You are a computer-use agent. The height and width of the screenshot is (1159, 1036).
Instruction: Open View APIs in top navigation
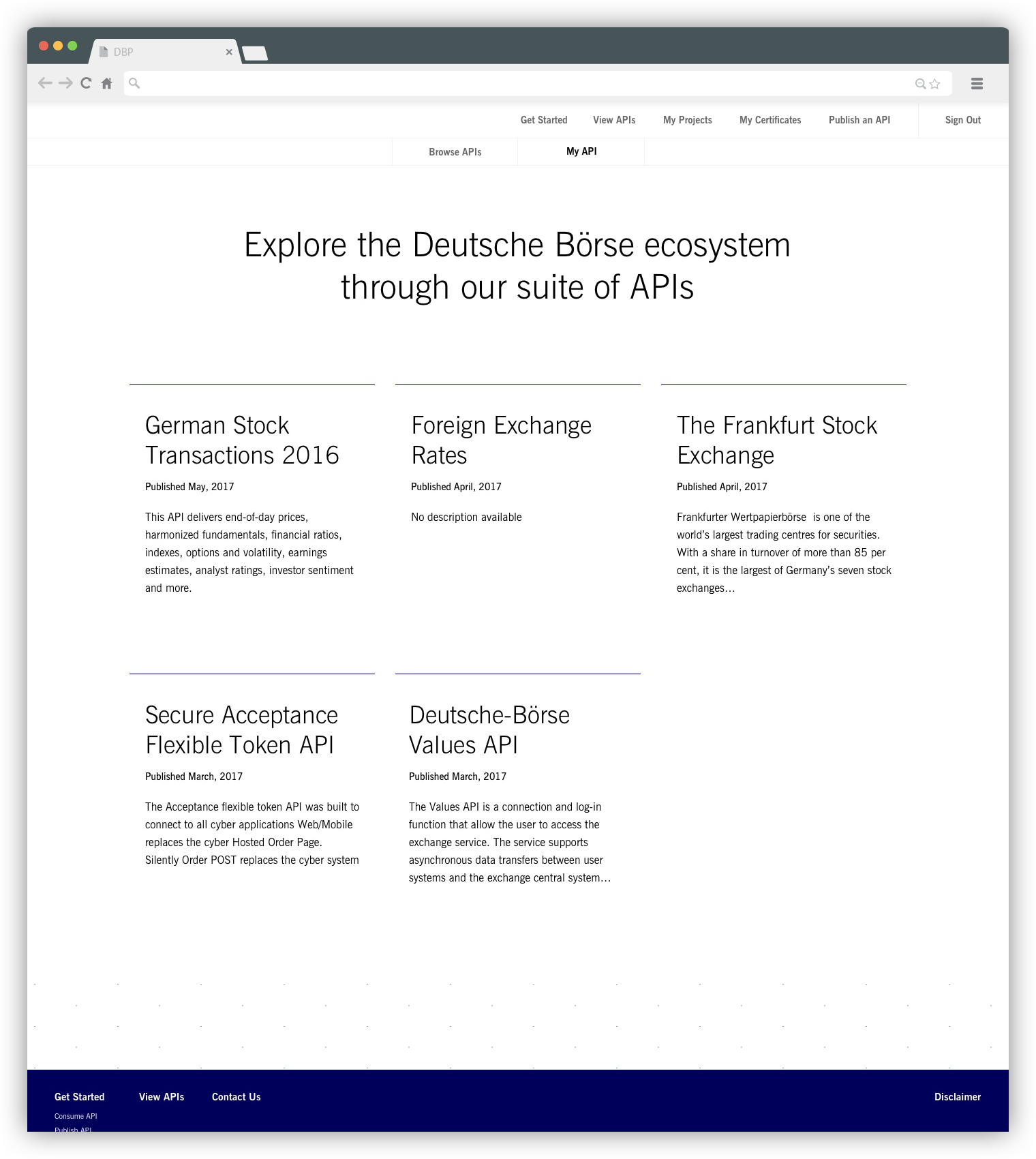click(614, 120)
